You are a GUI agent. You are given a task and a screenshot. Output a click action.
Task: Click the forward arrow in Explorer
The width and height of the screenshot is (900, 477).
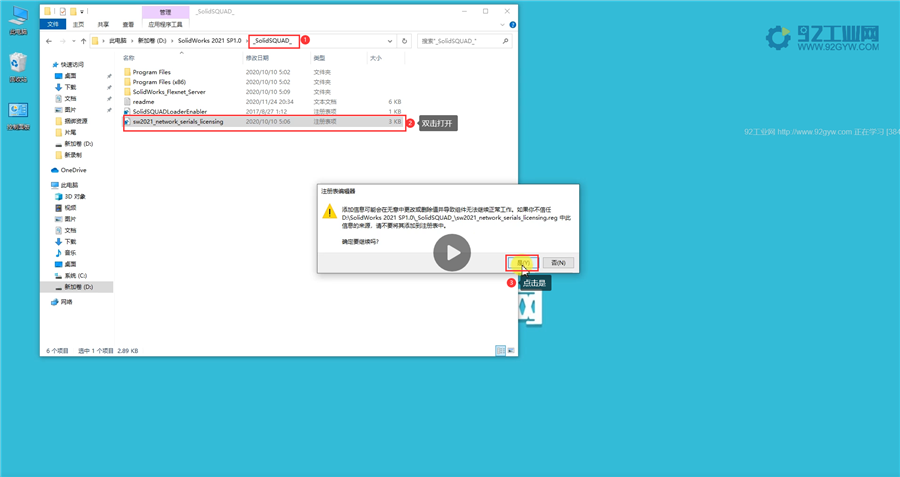62,41
